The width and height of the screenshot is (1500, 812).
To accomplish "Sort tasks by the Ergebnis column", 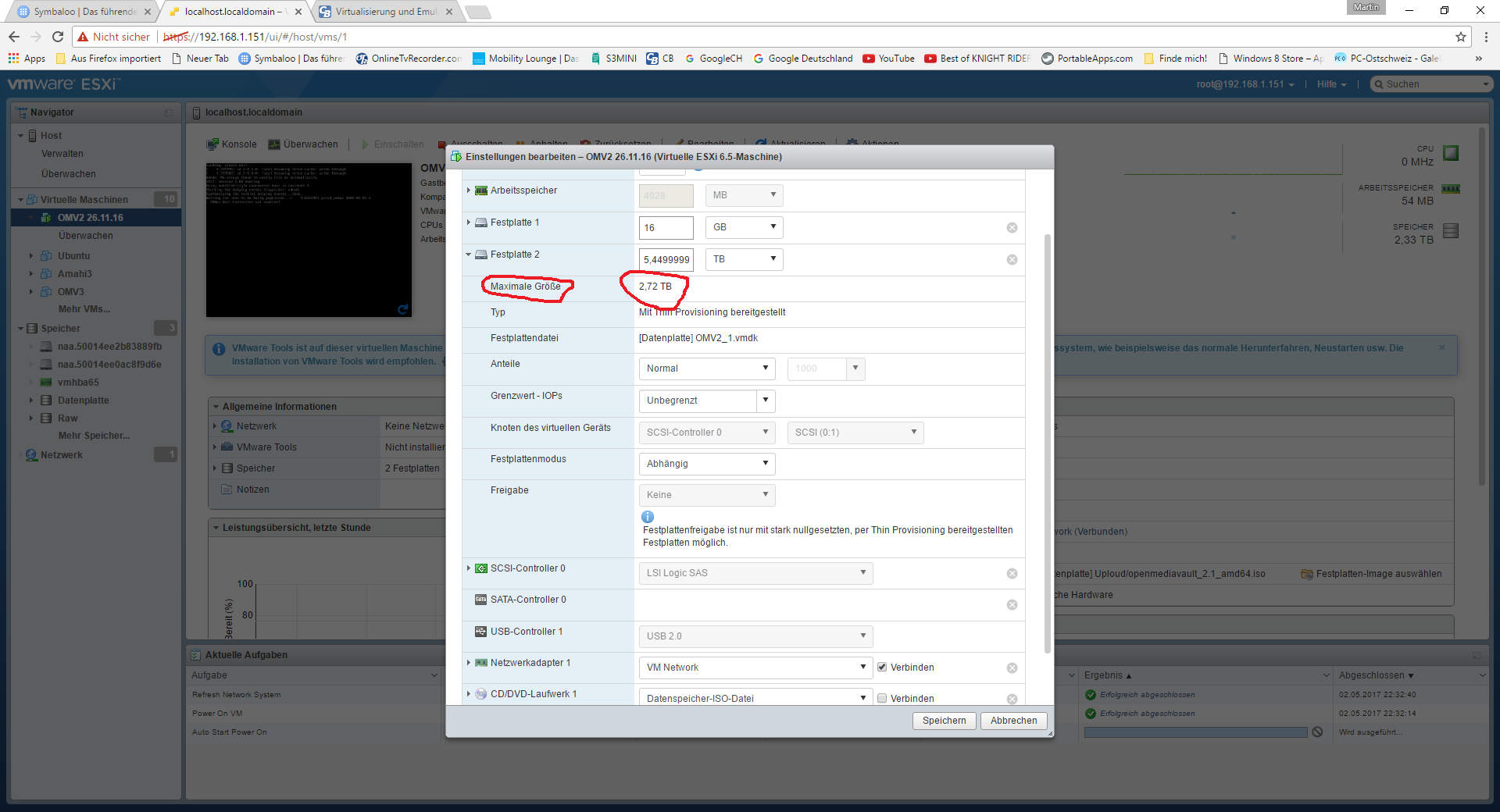I will (1205, 675).
